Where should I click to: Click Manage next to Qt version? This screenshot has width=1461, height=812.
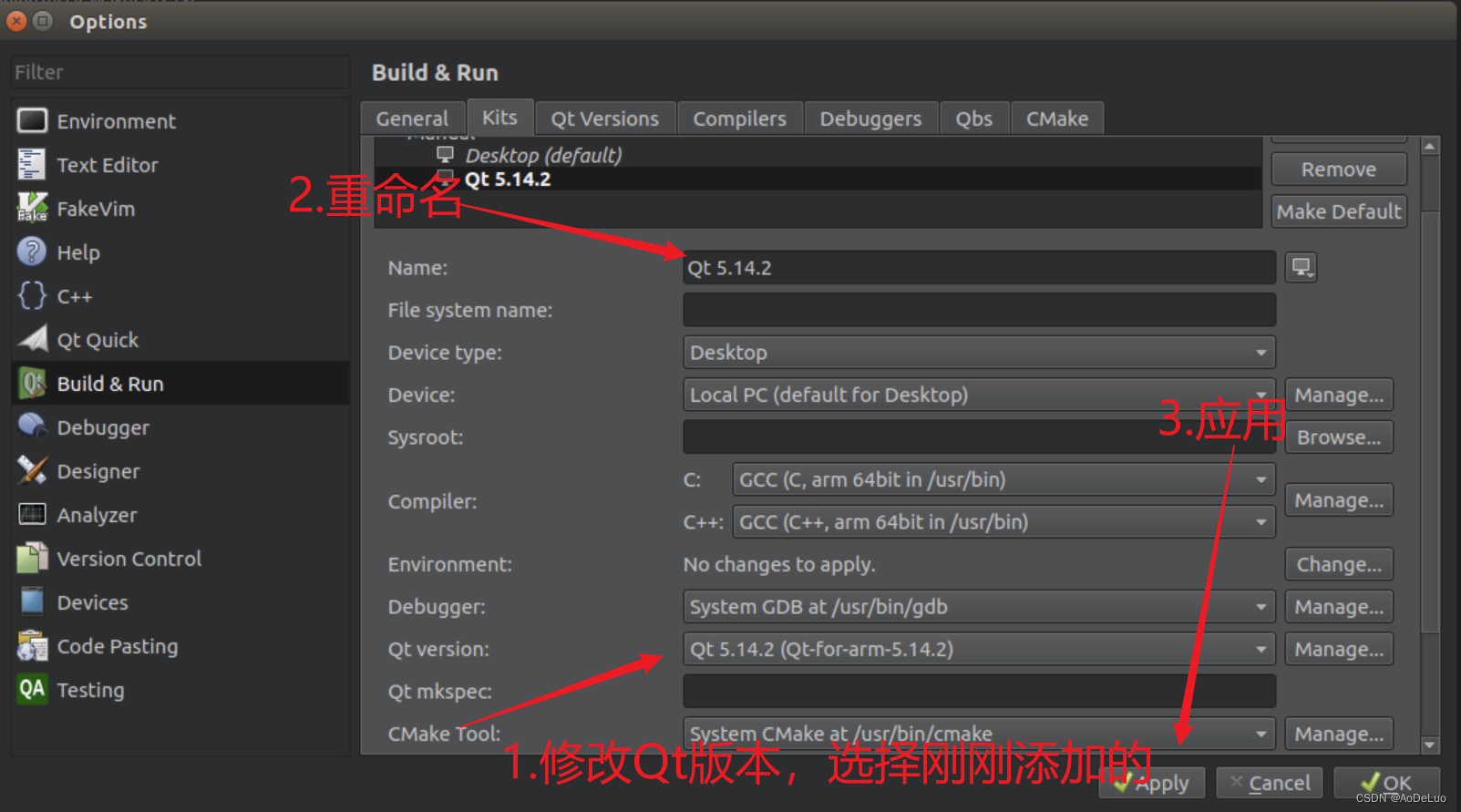click(x=1339, y=649)
